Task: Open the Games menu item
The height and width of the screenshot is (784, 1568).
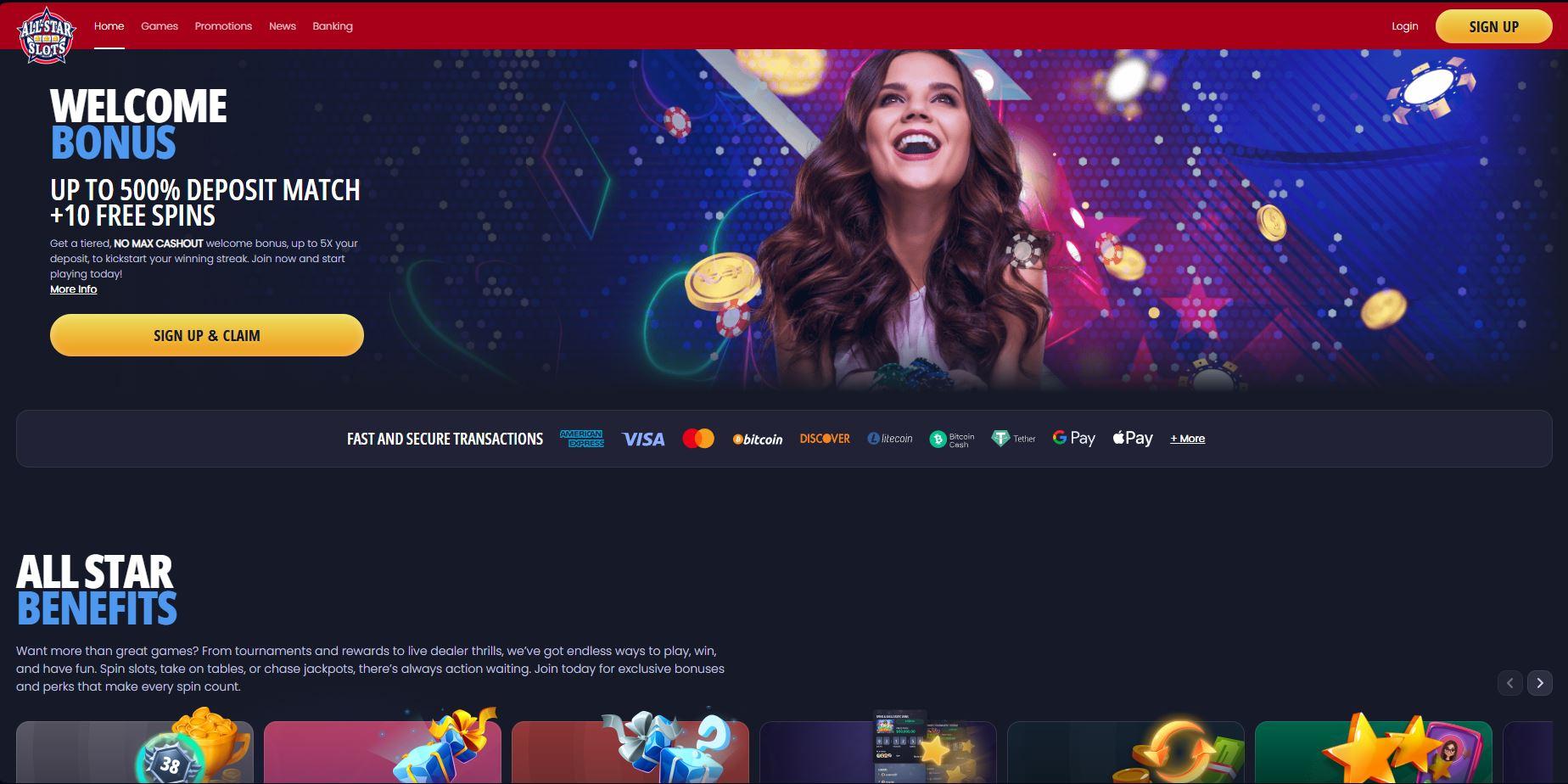Action: pyautogui.click(x=160, y=26)
